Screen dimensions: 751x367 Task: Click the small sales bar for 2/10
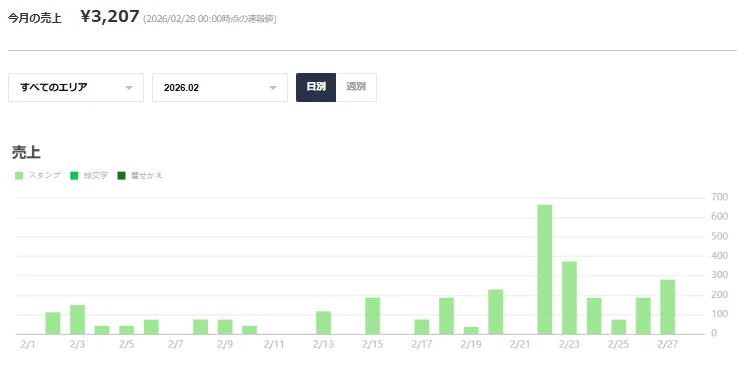point(250,330)
